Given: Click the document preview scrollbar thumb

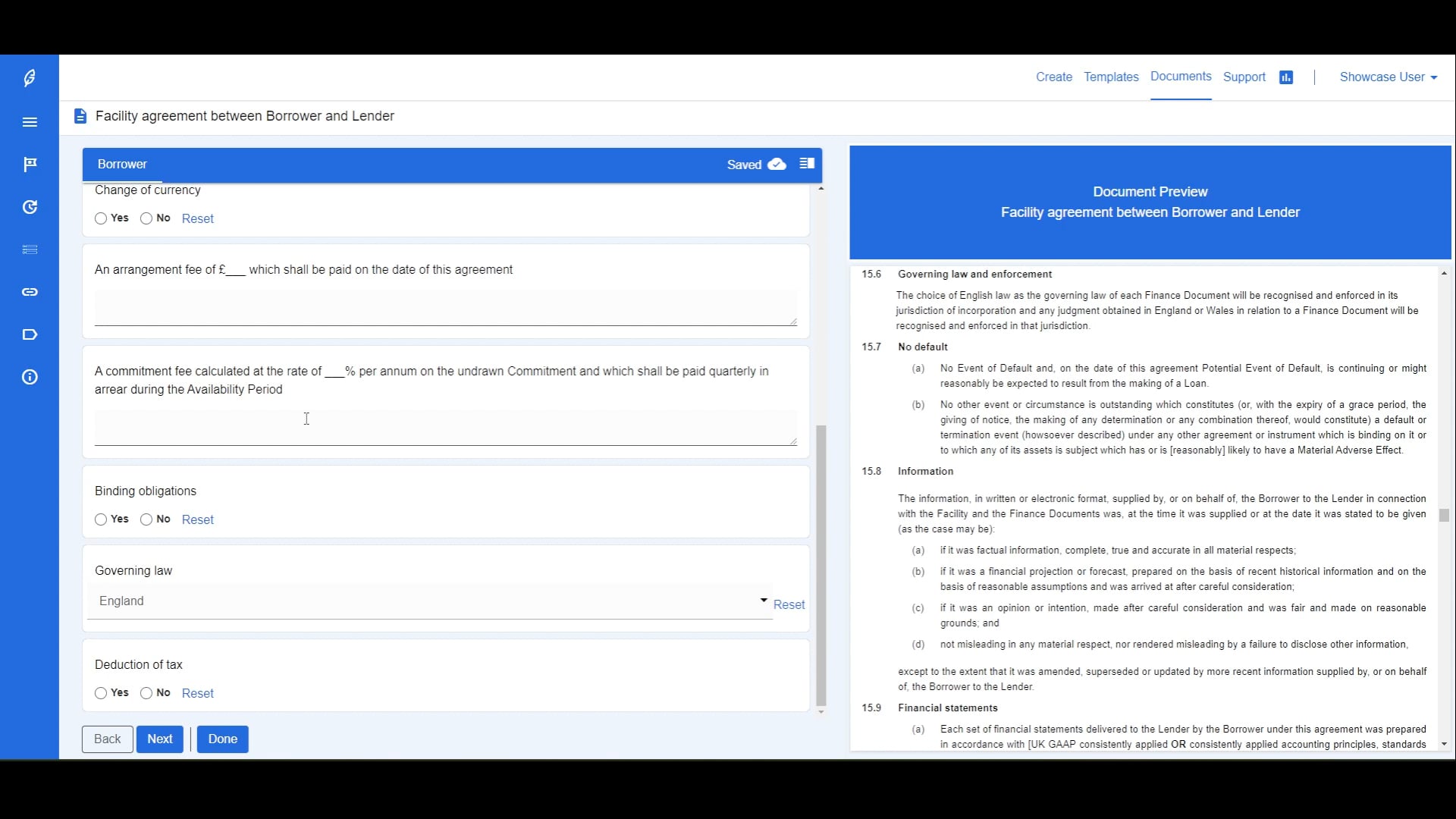Looking at the screenshot, I should (1444, 515).
